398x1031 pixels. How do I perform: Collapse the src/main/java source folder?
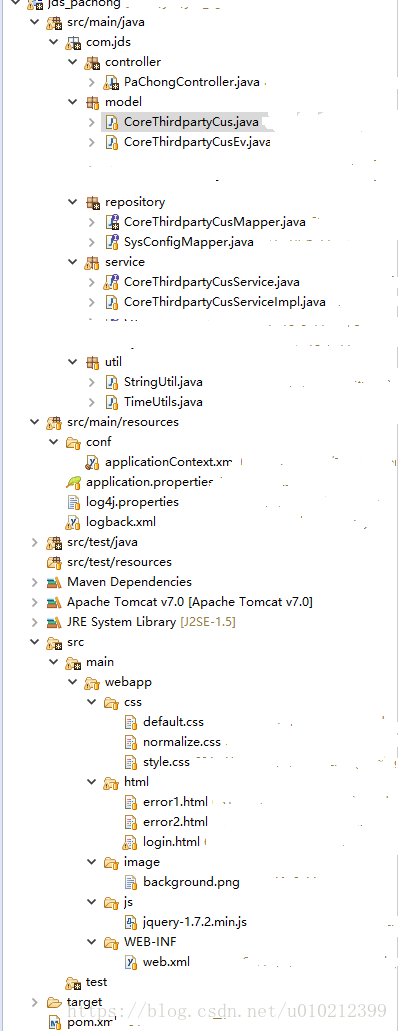coord(34,22)
